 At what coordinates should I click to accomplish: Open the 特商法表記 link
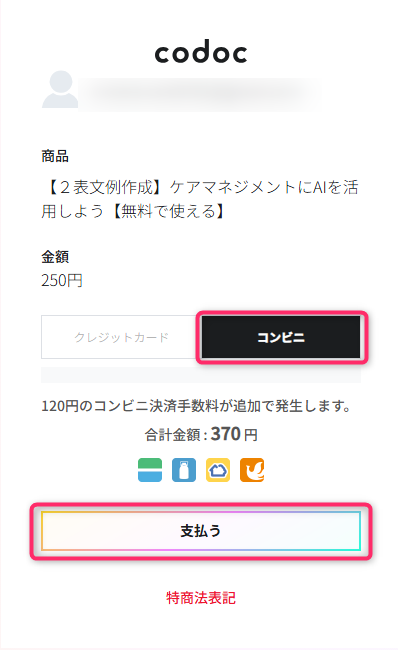(x=201, y=598)
